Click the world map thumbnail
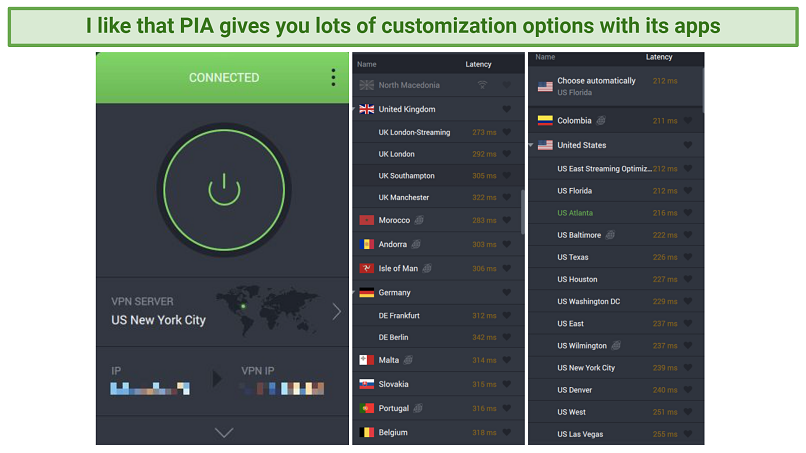This screenshot has width=806, height=453. (x=267, y=310)
